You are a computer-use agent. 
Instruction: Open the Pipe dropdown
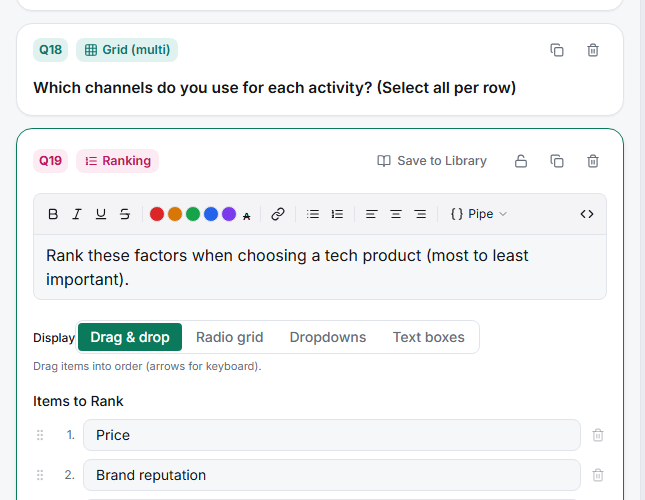[479, 214]
